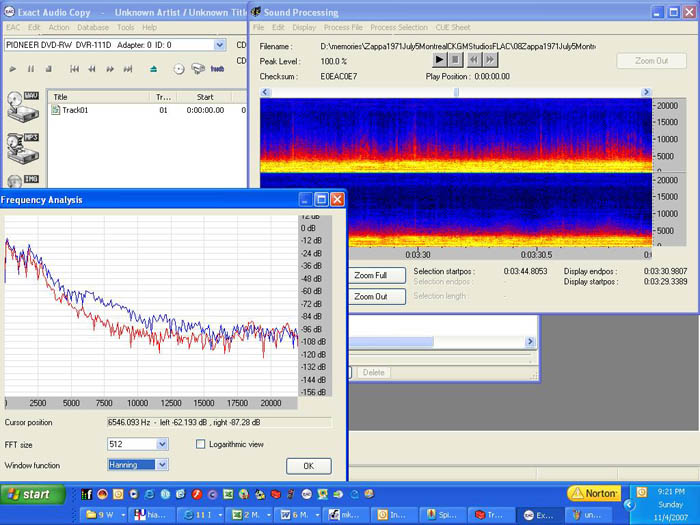This screenshot has height=525, width=700.
Task: Open the Display menu in Sound Processing
Action: 304,28
